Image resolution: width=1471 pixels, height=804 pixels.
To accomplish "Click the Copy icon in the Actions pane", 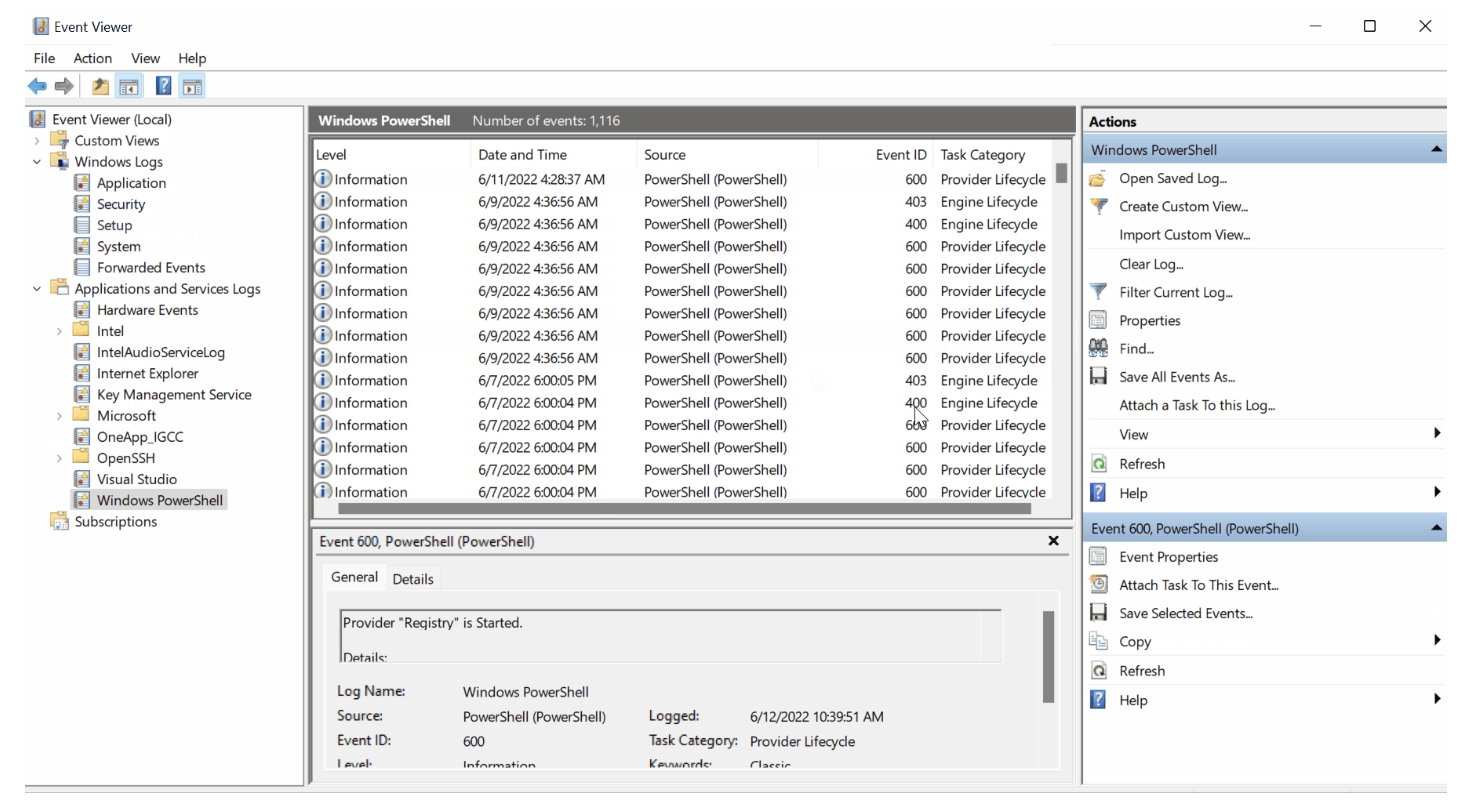I will pyautogui.click(x=1098, y=642).
